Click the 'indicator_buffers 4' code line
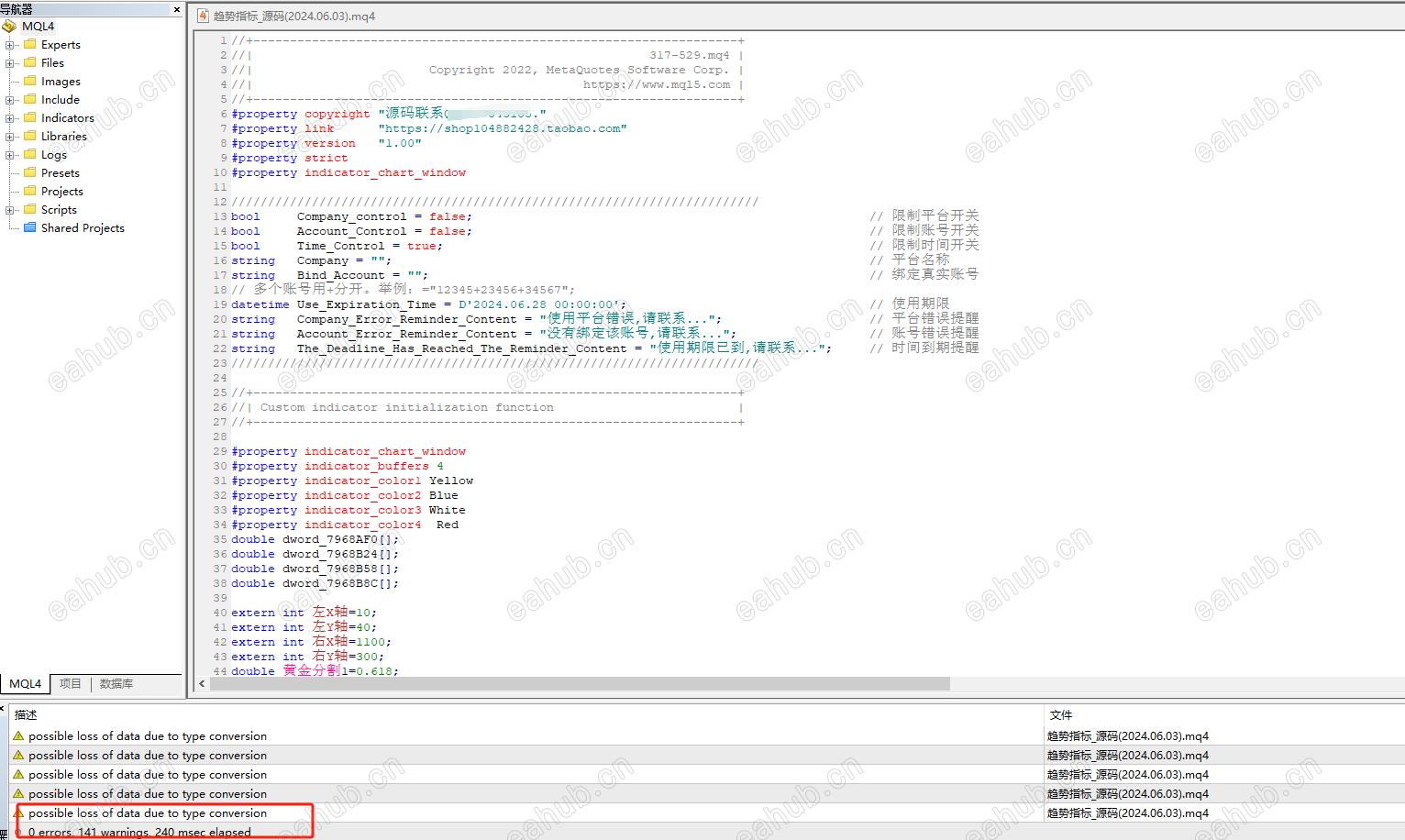This screenshot has width=1405, height=840. pyautogui.click(x=337, y=466)
